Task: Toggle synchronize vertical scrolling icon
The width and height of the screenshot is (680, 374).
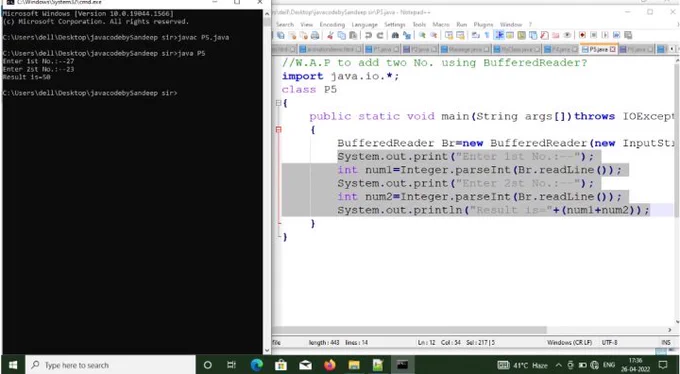Action: [449, 35]
